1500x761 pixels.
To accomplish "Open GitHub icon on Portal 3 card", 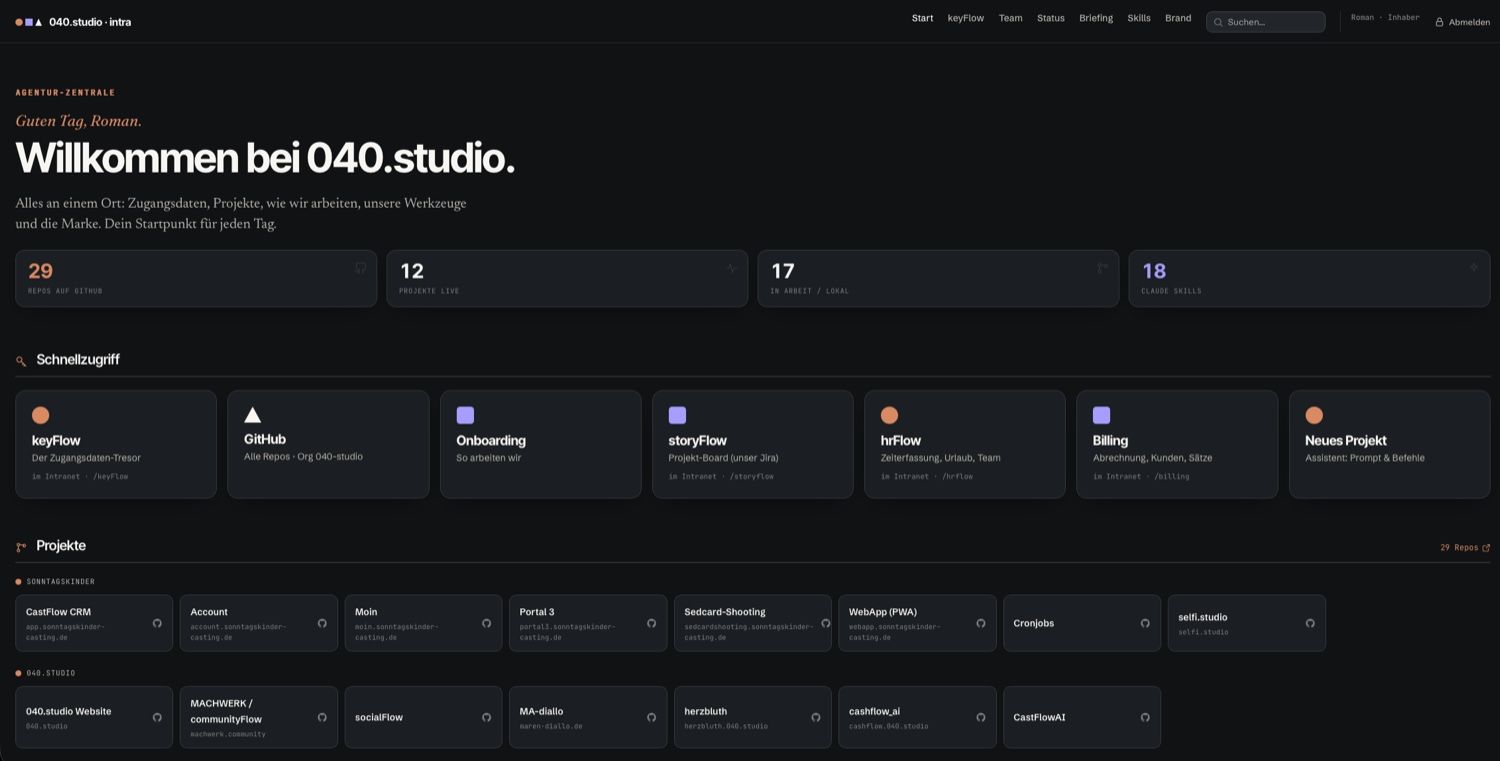I will [651, 623].
